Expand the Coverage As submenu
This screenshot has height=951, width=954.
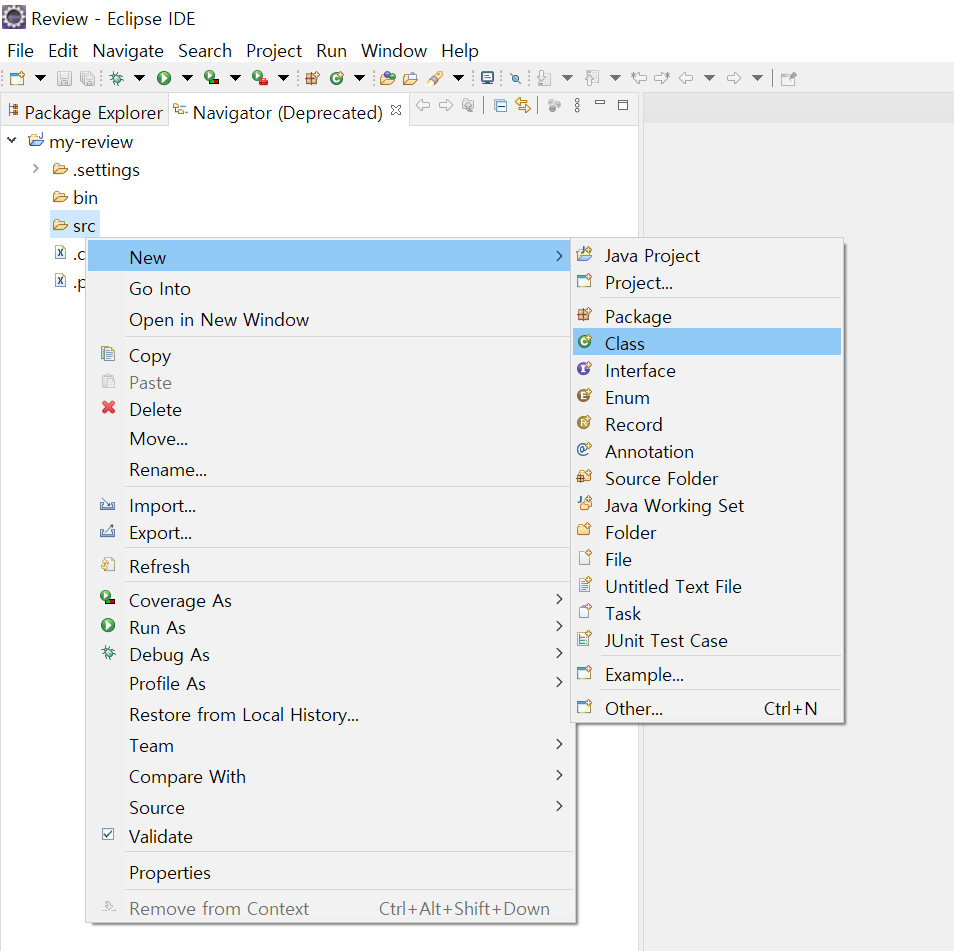[x=329, y=601]
